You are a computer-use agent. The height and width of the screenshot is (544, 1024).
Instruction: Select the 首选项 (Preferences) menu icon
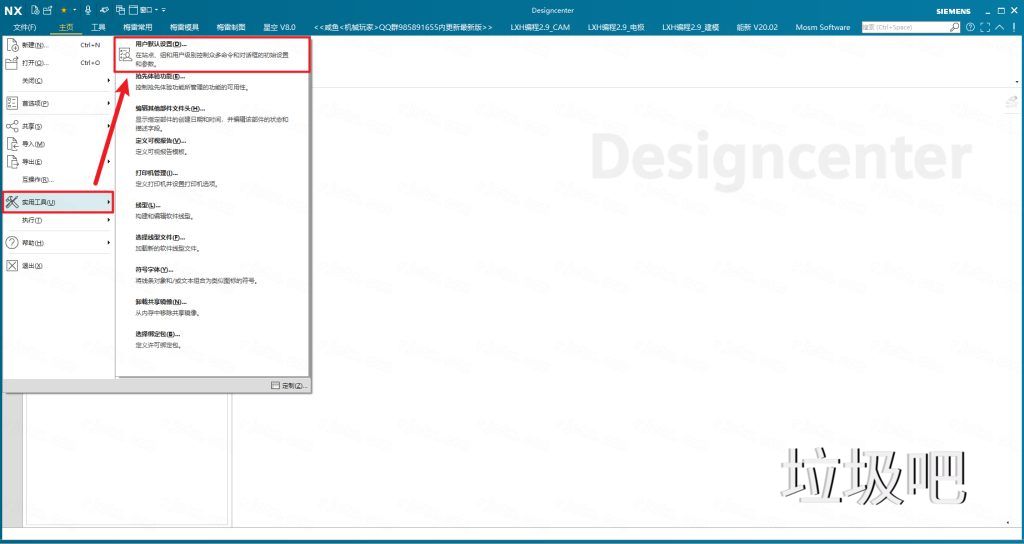pos(13,103)
